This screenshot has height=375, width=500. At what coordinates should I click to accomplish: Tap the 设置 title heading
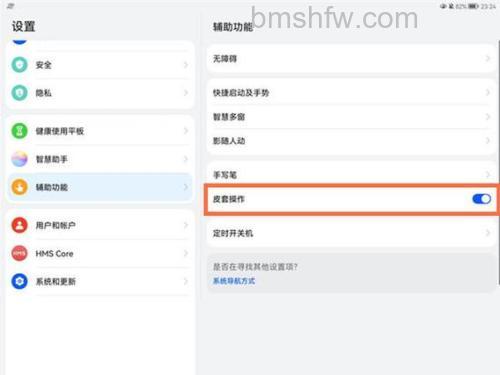tap(23, 26)
